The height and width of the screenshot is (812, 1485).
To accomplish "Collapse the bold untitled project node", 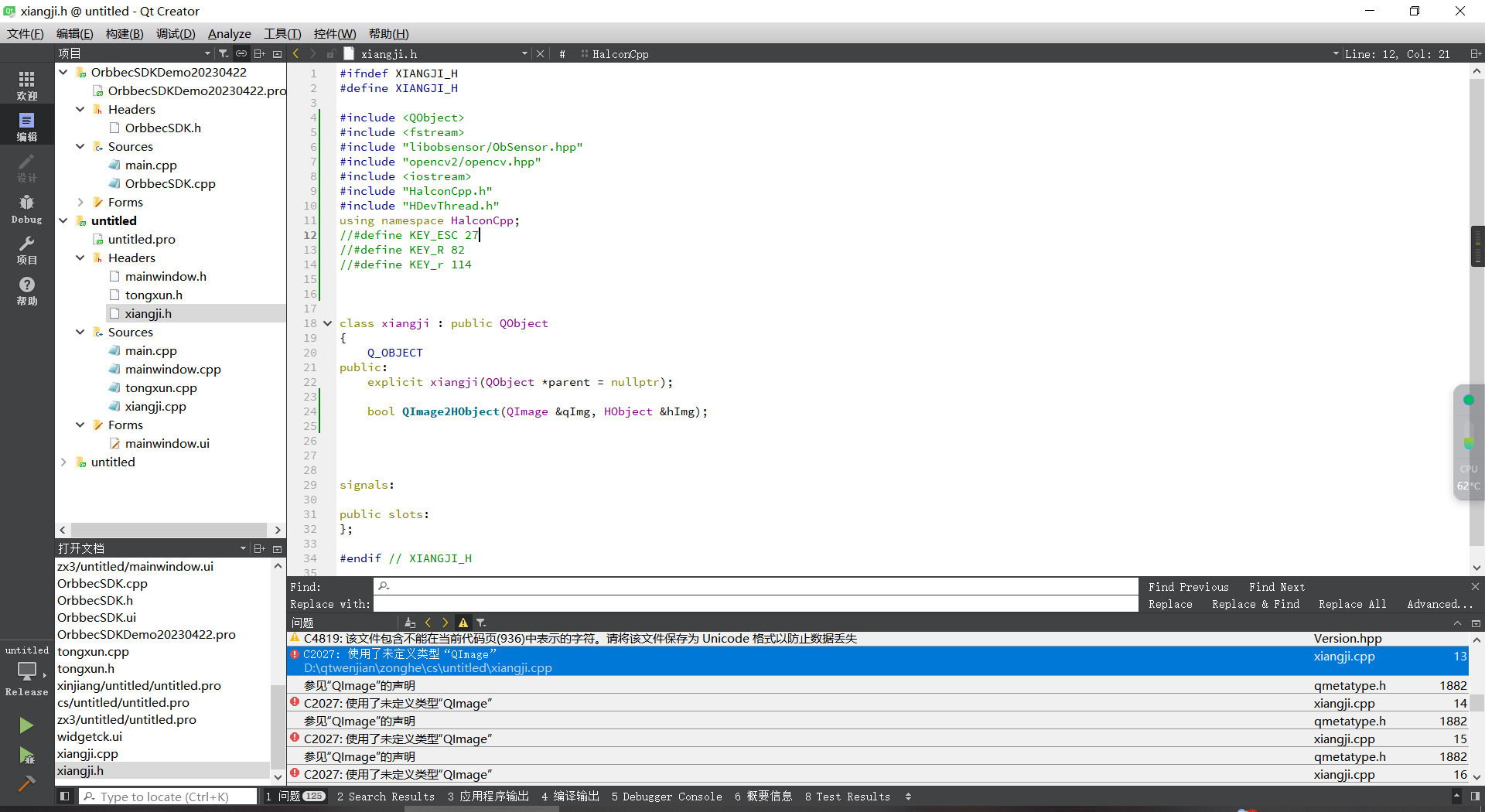I will click(x=63, y=220).
